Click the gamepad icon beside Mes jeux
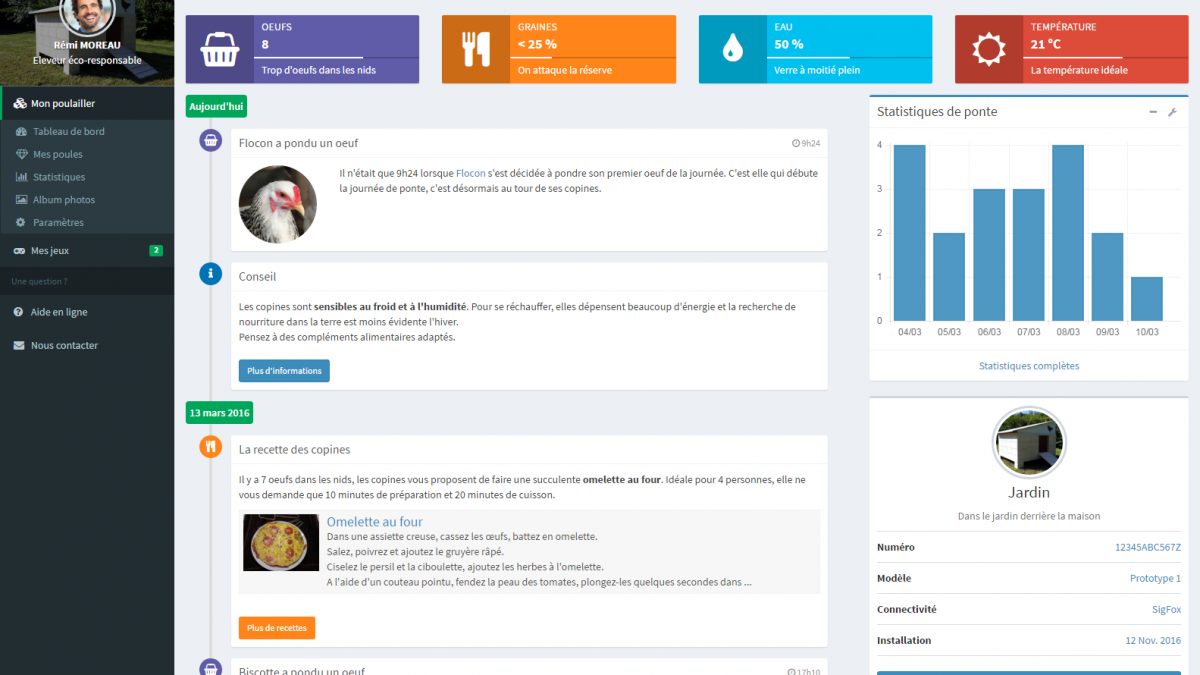This screenshot has width=1200, height=675. [20, 251]
